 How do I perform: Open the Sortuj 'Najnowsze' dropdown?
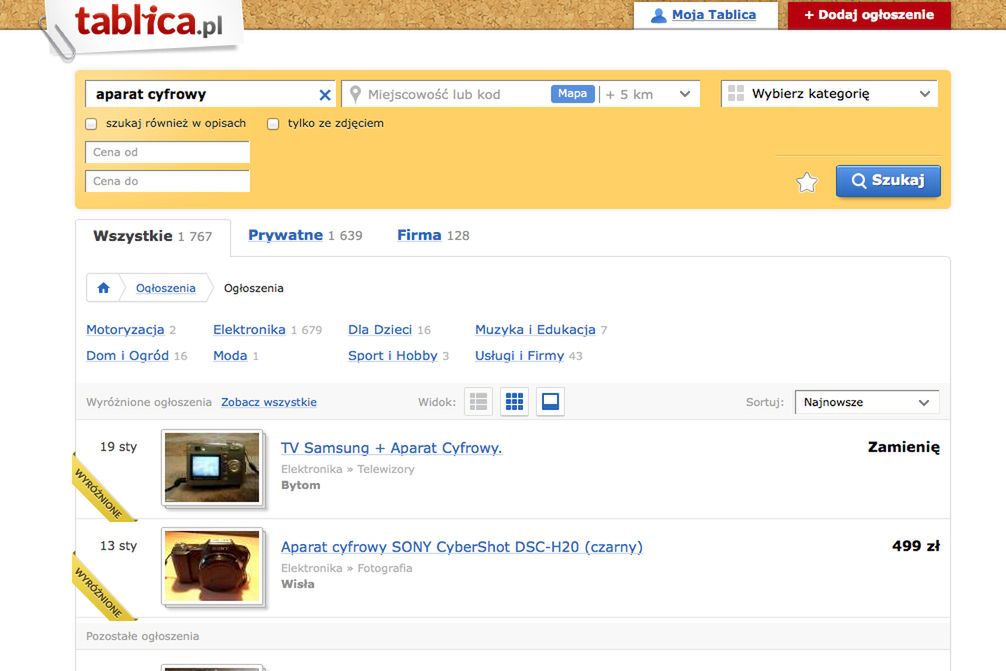coord(867,402)
